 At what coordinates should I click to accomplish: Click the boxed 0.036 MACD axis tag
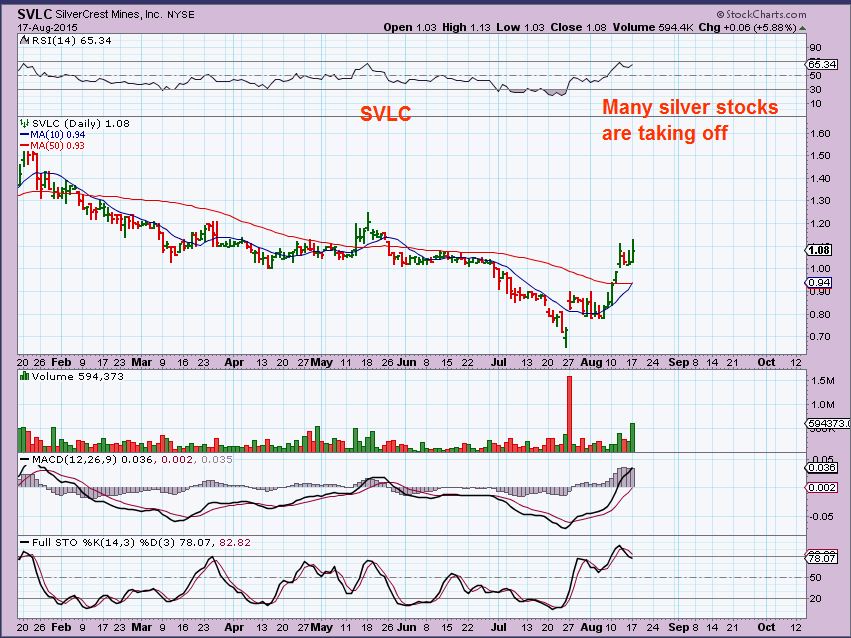(822, 468)
